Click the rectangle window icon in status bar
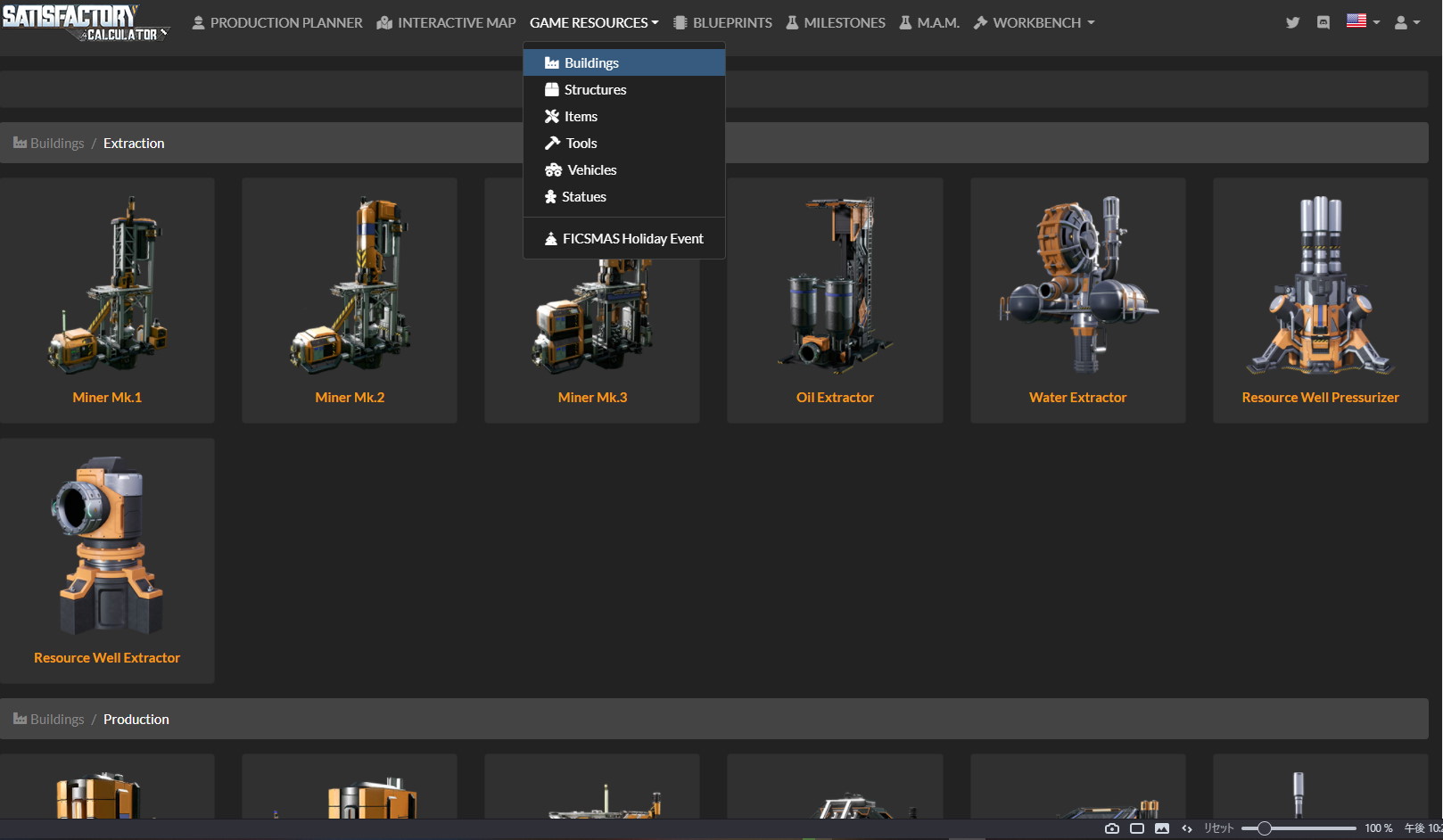Viewport: 1443px width, 840px height. [1137, 828]
